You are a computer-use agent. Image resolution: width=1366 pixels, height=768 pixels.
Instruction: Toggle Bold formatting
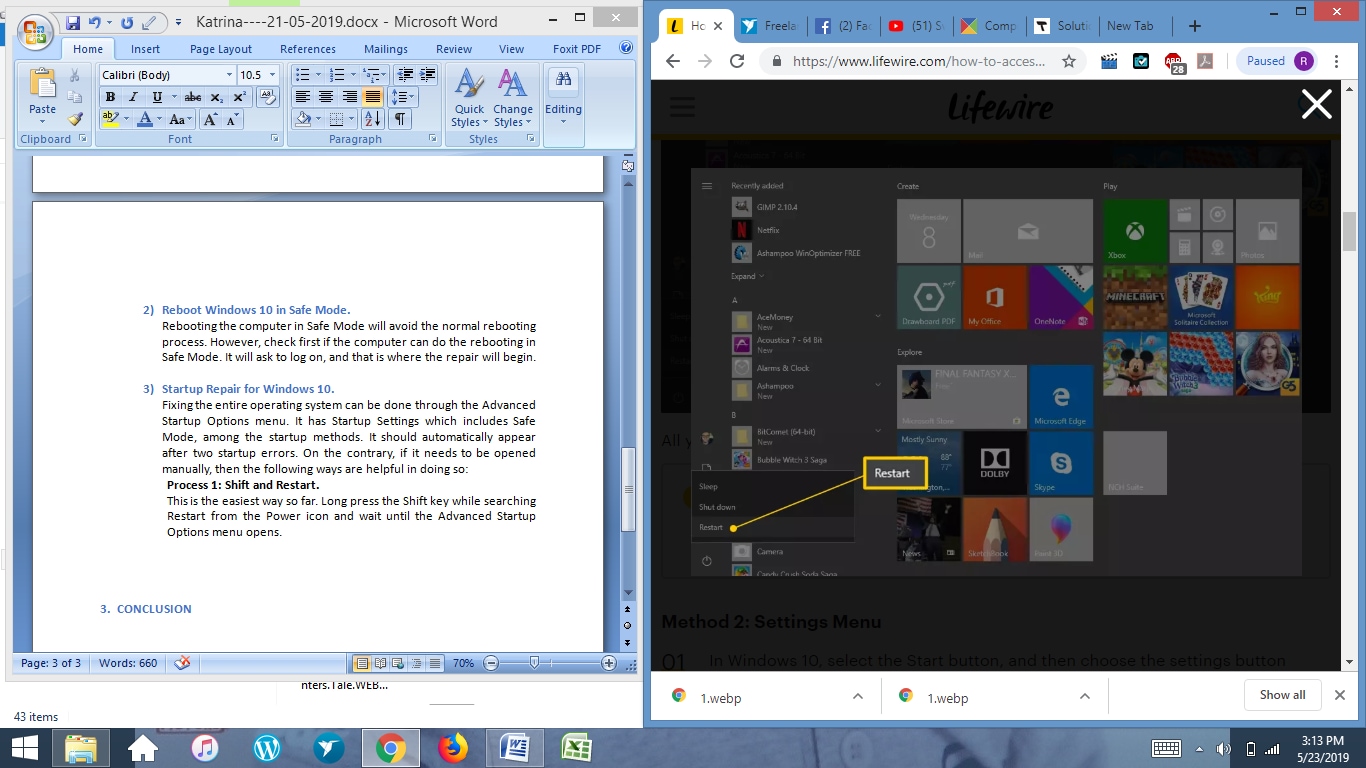(110, 97)
